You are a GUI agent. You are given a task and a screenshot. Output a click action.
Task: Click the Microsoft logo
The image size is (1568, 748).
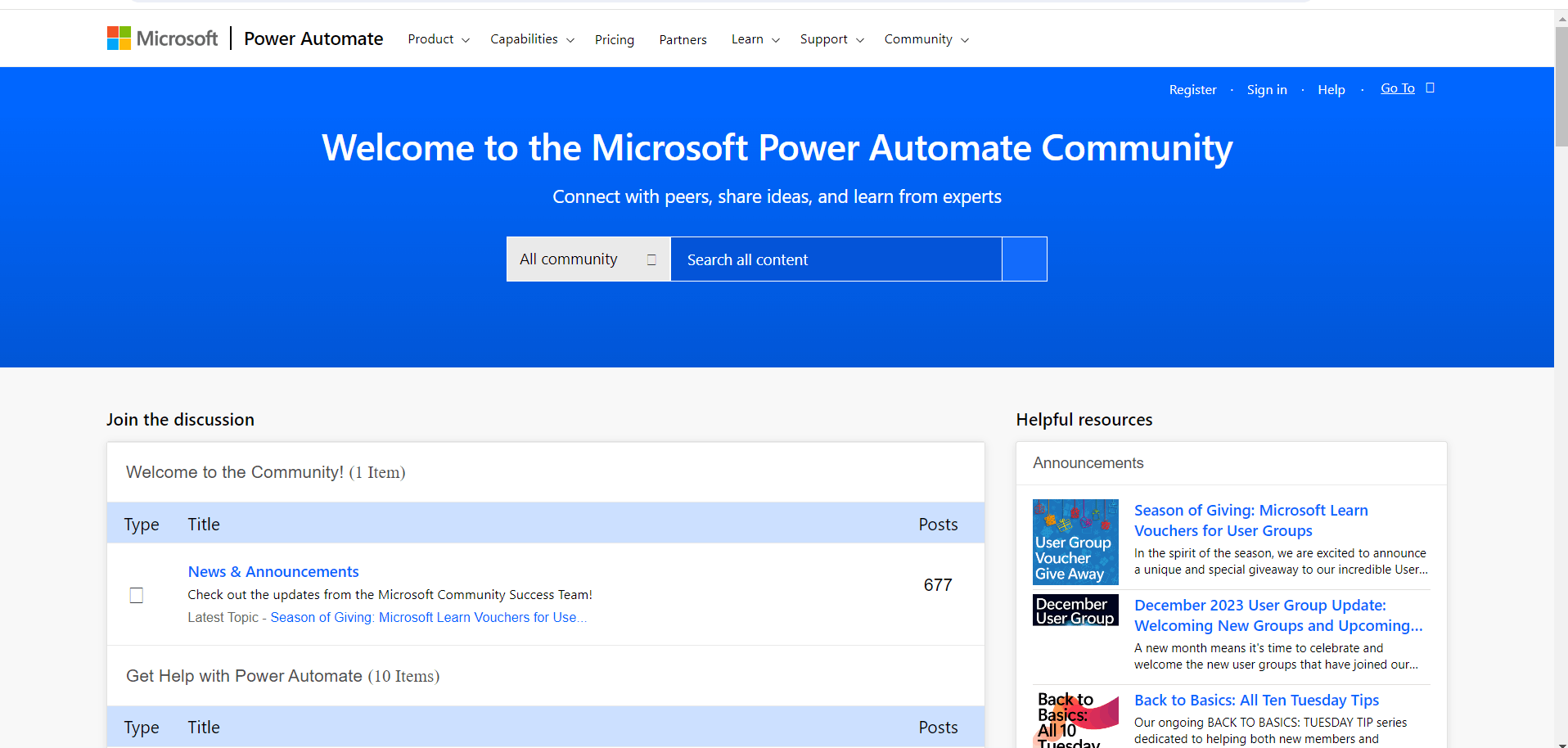point(162,38)
